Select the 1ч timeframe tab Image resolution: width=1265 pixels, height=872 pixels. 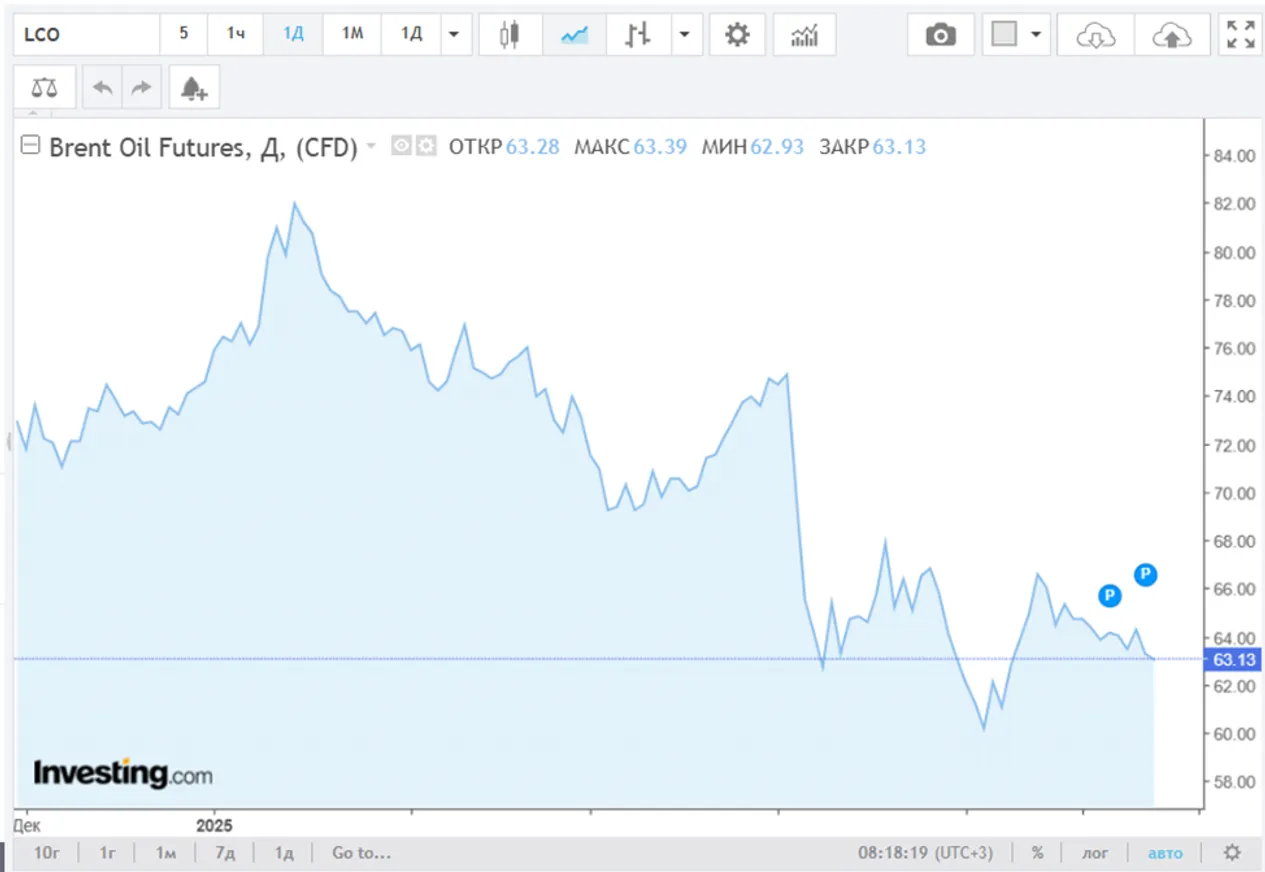click(236, 34)
